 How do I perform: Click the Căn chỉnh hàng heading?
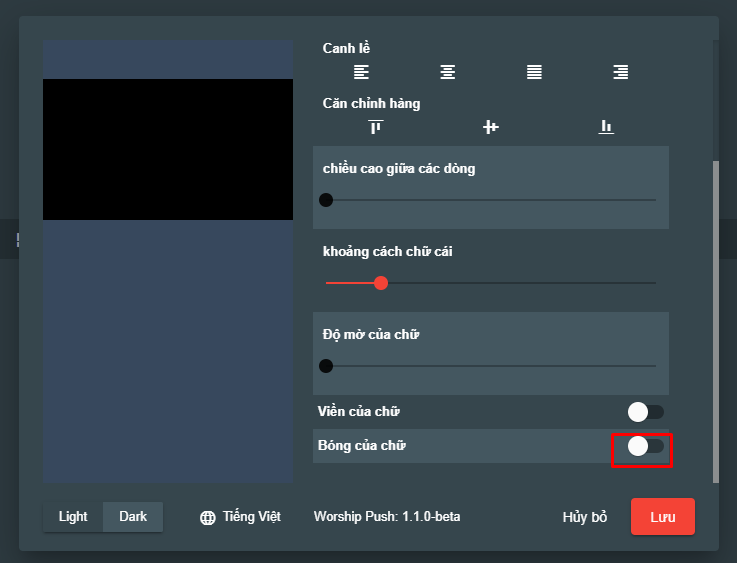pyautogui.click(x=371, y=103)
